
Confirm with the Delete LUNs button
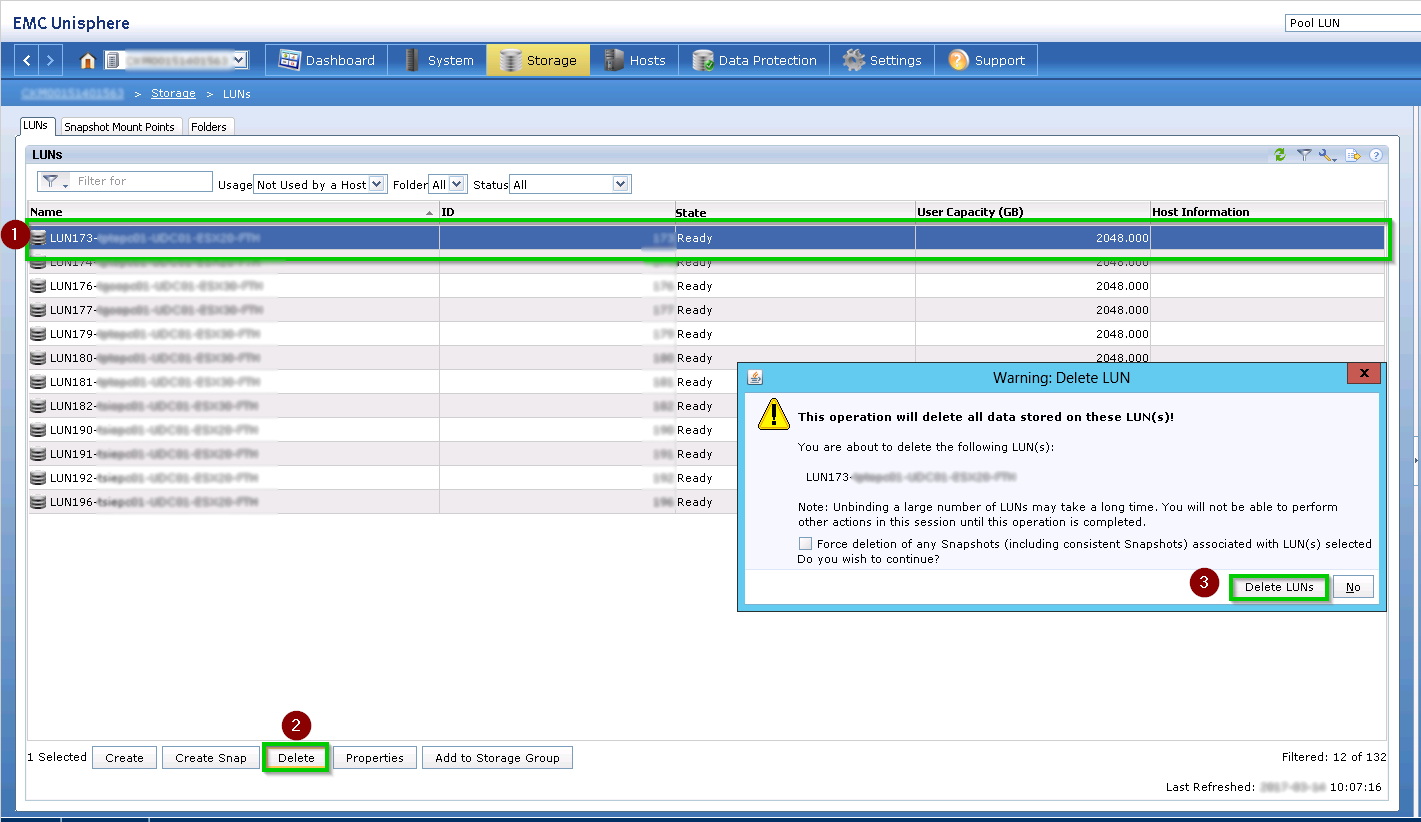[x=1279, y=587]
